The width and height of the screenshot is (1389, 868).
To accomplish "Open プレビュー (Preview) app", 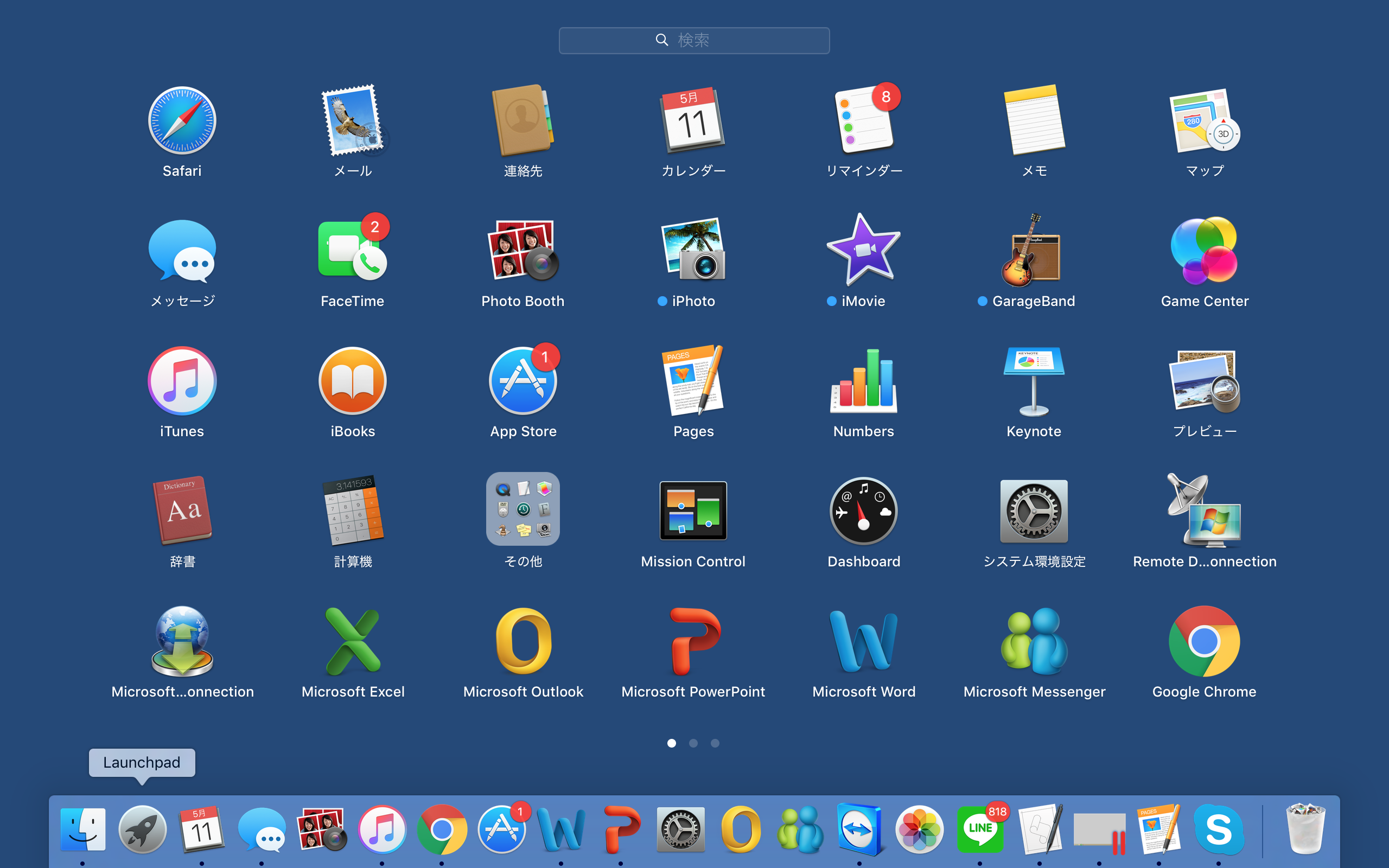I will pyautogui.click(x=1205, y=381).
